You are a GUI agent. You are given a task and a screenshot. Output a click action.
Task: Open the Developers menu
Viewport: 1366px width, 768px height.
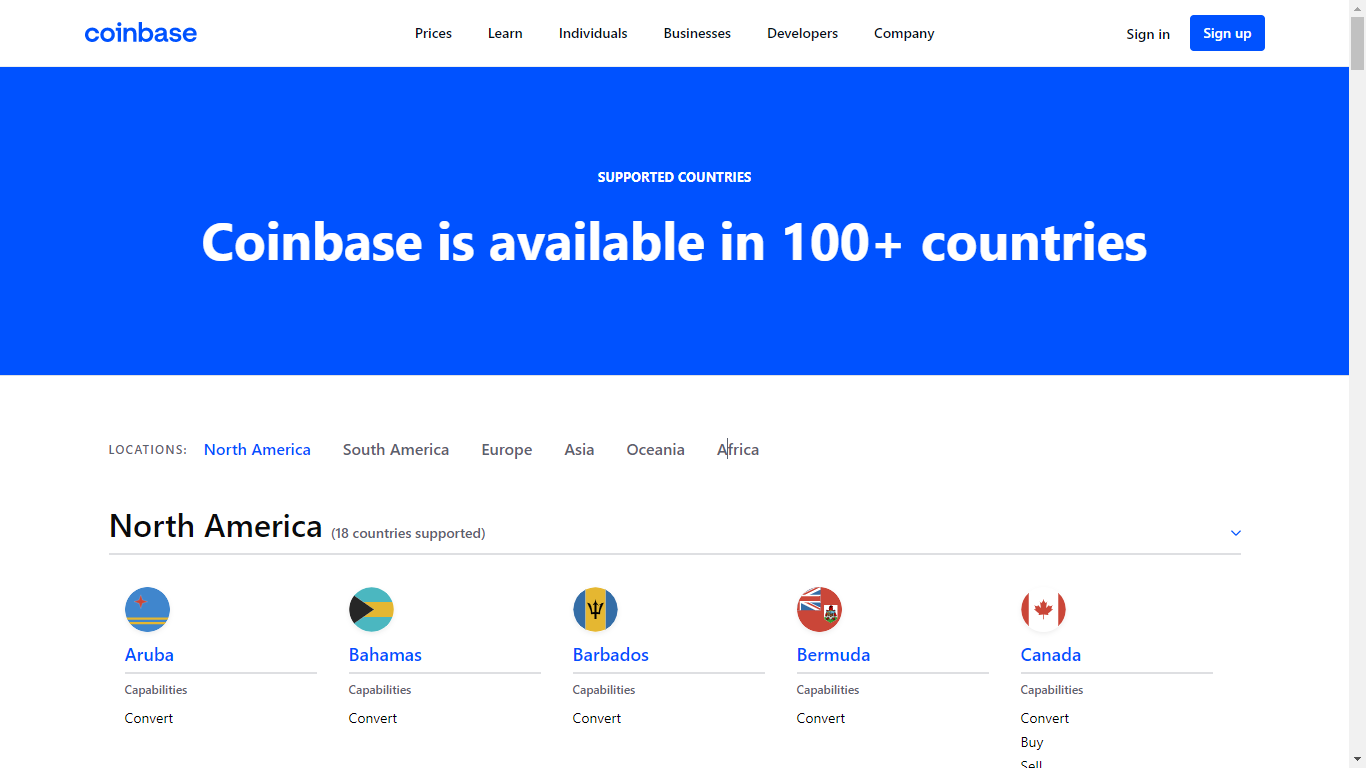[x=803, y=33]
